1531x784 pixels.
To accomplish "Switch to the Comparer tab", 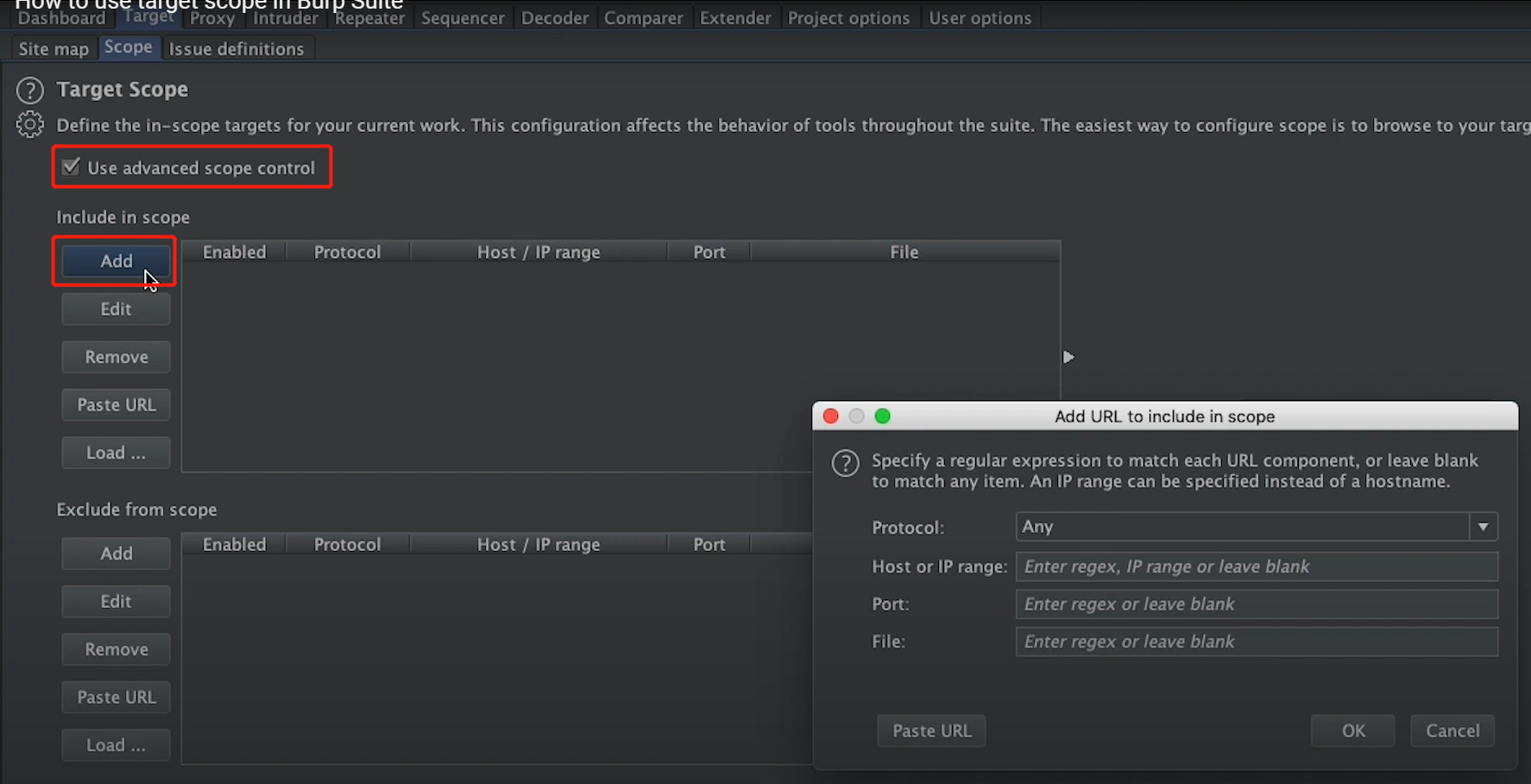I will point(644,17).
